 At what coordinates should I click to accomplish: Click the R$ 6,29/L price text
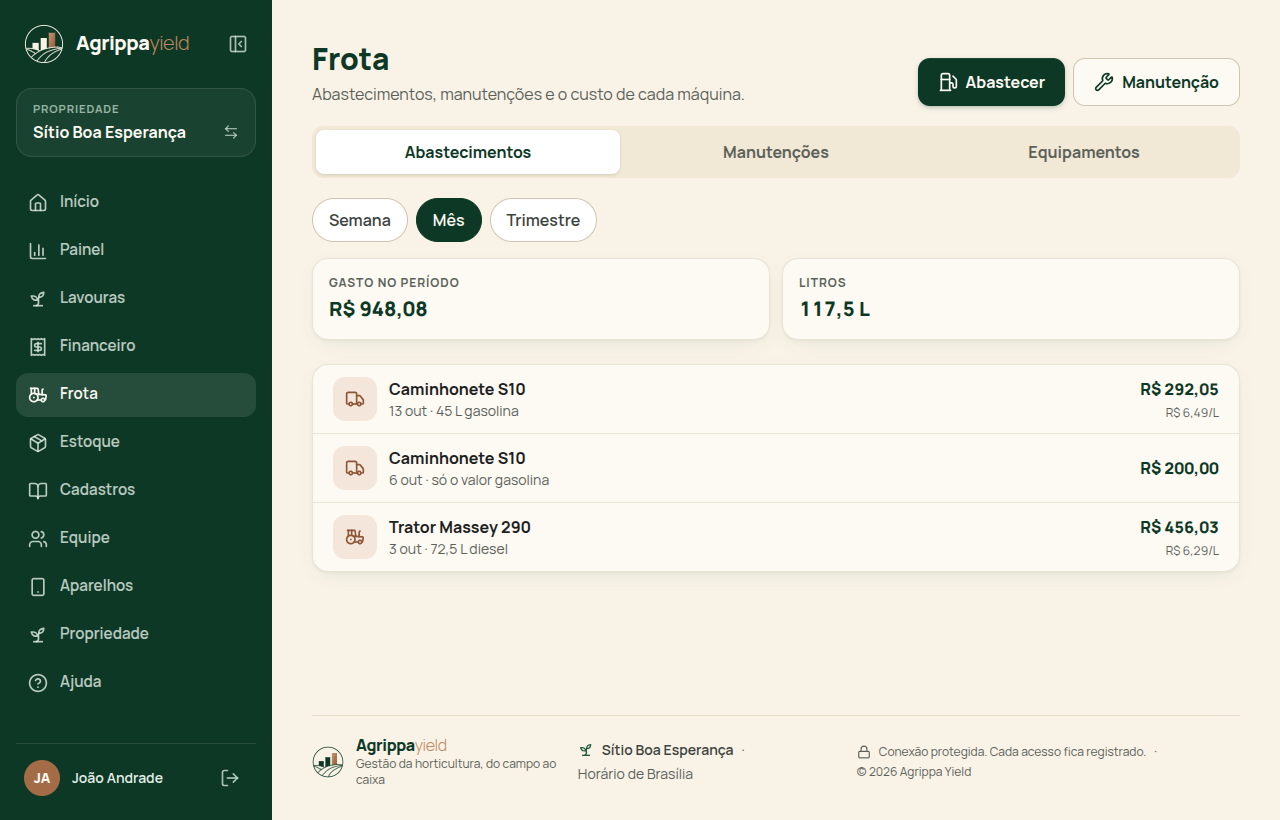coord(1192,550)
